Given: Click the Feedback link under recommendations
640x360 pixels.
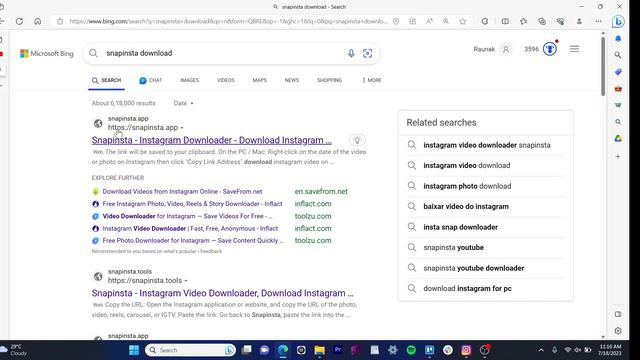Looking at the screenshot, I should click(x=211, y=251).
